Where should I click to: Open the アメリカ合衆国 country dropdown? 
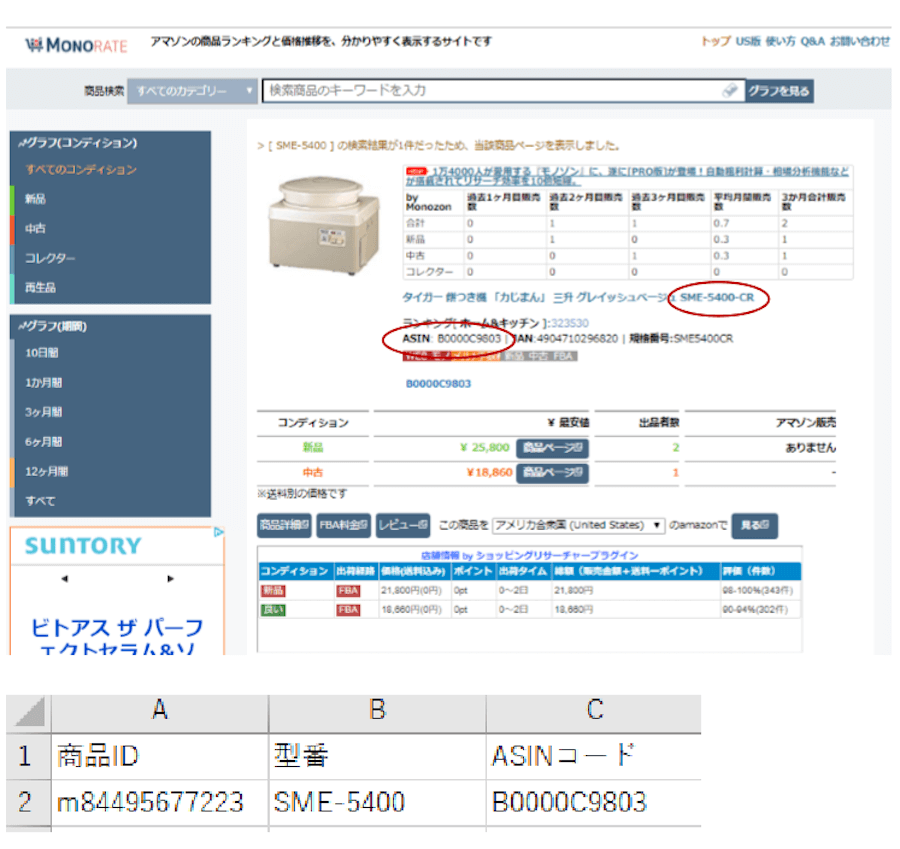[579, 525]
